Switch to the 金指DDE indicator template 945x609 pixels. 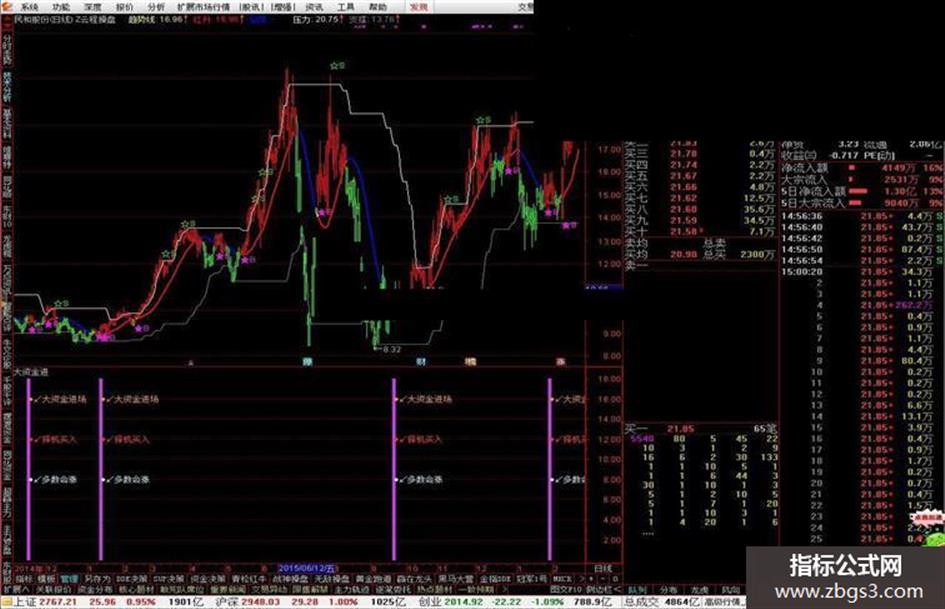tap(495, 578)
